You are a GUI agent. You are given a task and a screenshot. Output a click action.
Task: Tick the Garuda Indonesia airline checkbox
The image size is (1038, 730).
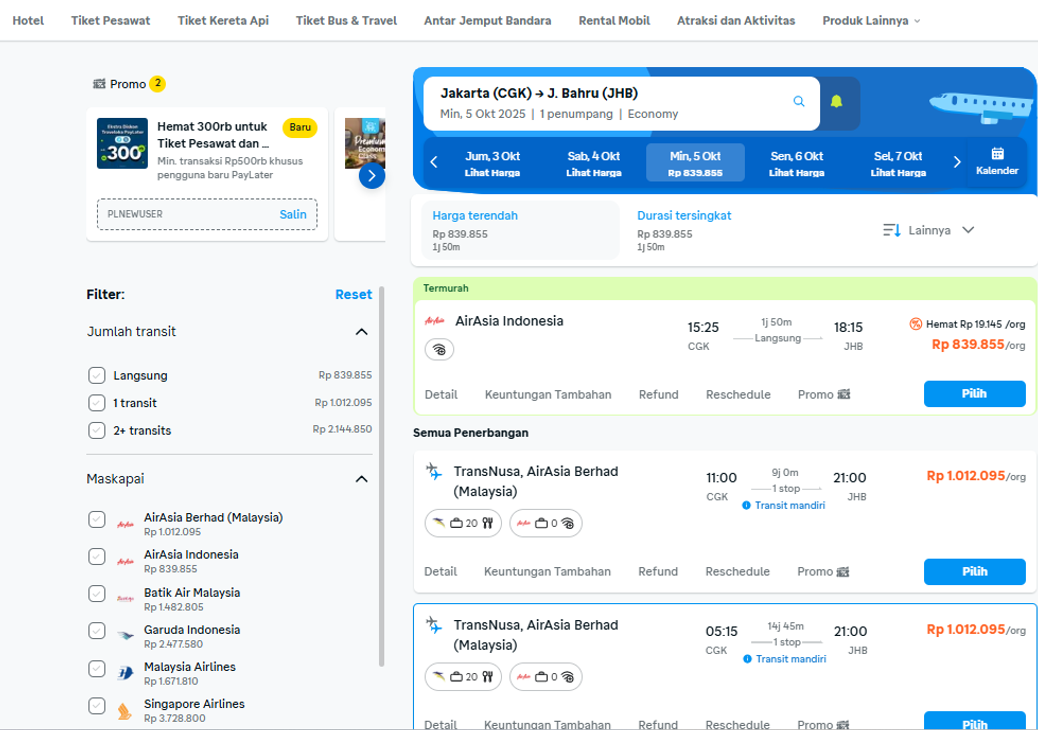97,631
